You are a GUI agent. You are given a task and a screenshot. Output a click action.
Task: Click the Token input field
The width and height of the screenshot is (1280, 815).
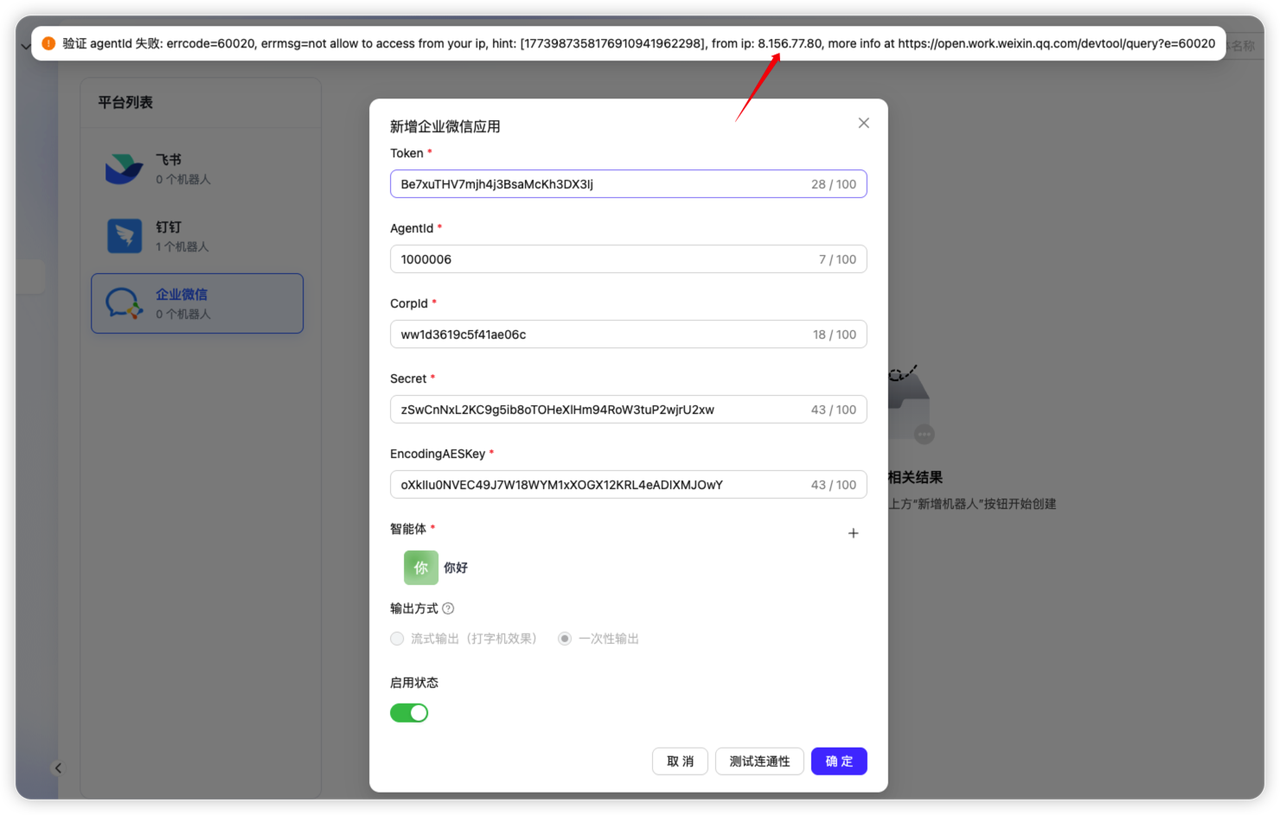(628, 184)
